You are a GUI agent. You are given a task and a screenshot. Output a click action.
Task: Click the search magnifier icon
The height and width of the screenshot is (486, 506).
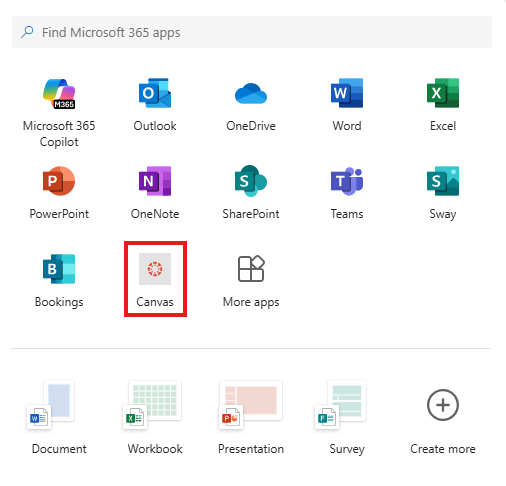pos(27,32)
